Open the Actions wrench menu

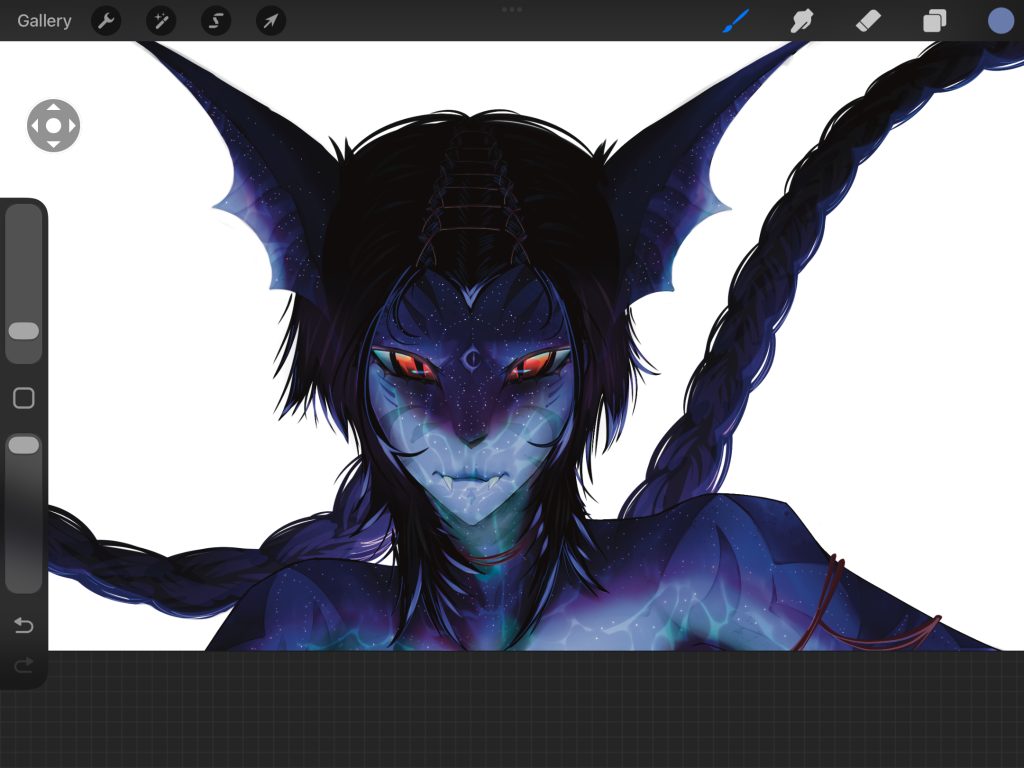[106, 21]
